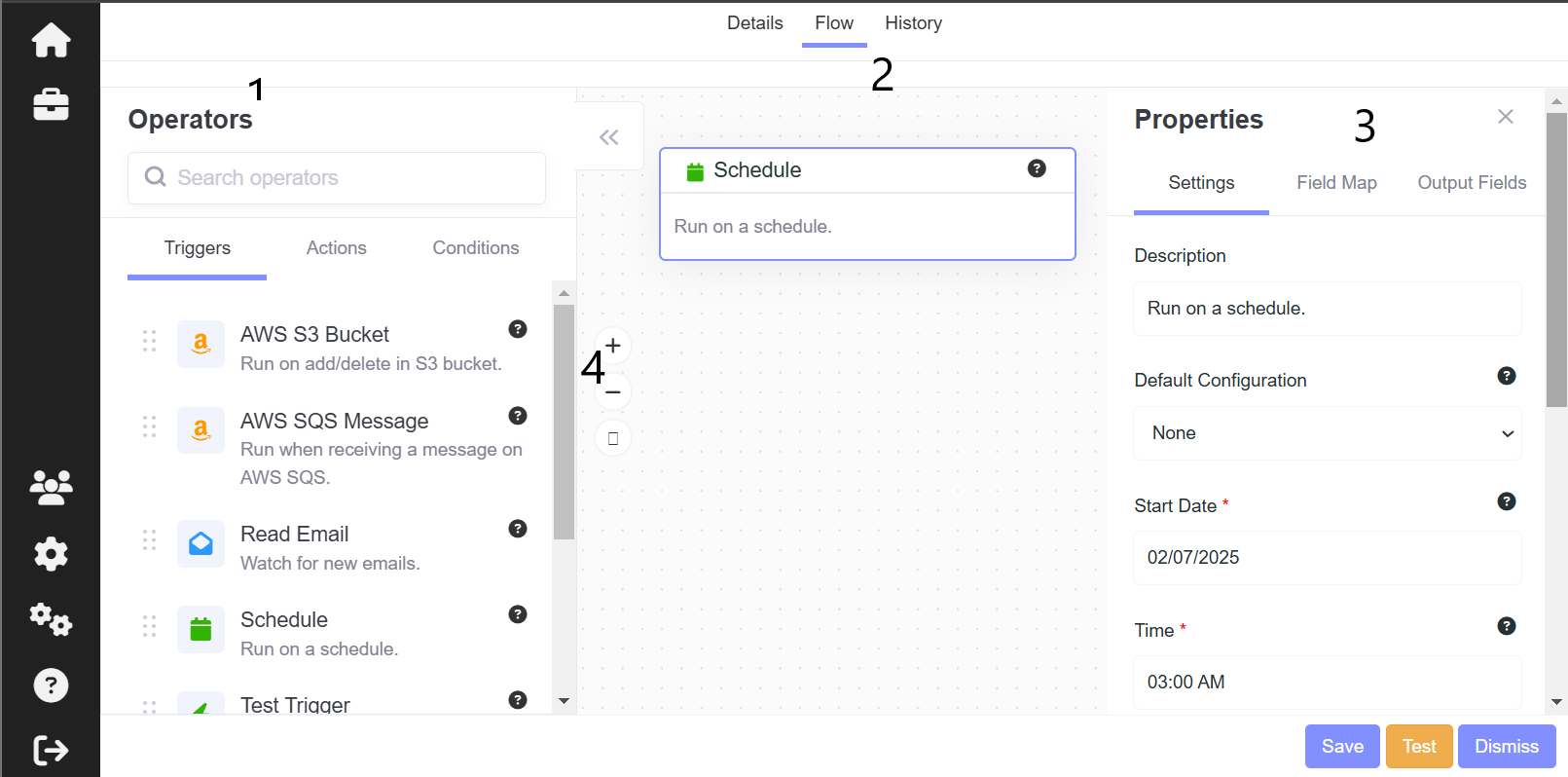Switch to the Actions tab
This screenshot has width=1568, height=777.
tap(336, 248)
